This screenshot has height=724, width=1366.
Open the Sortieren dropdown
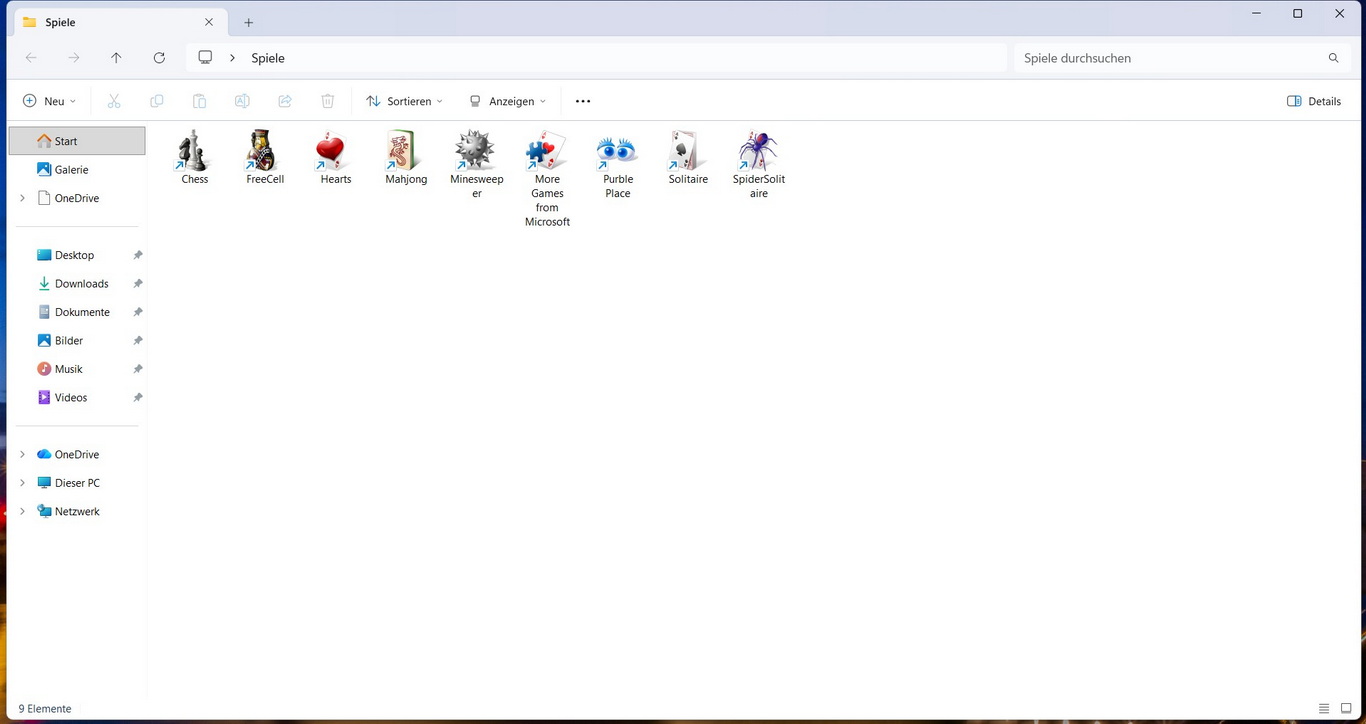[404, 101]
